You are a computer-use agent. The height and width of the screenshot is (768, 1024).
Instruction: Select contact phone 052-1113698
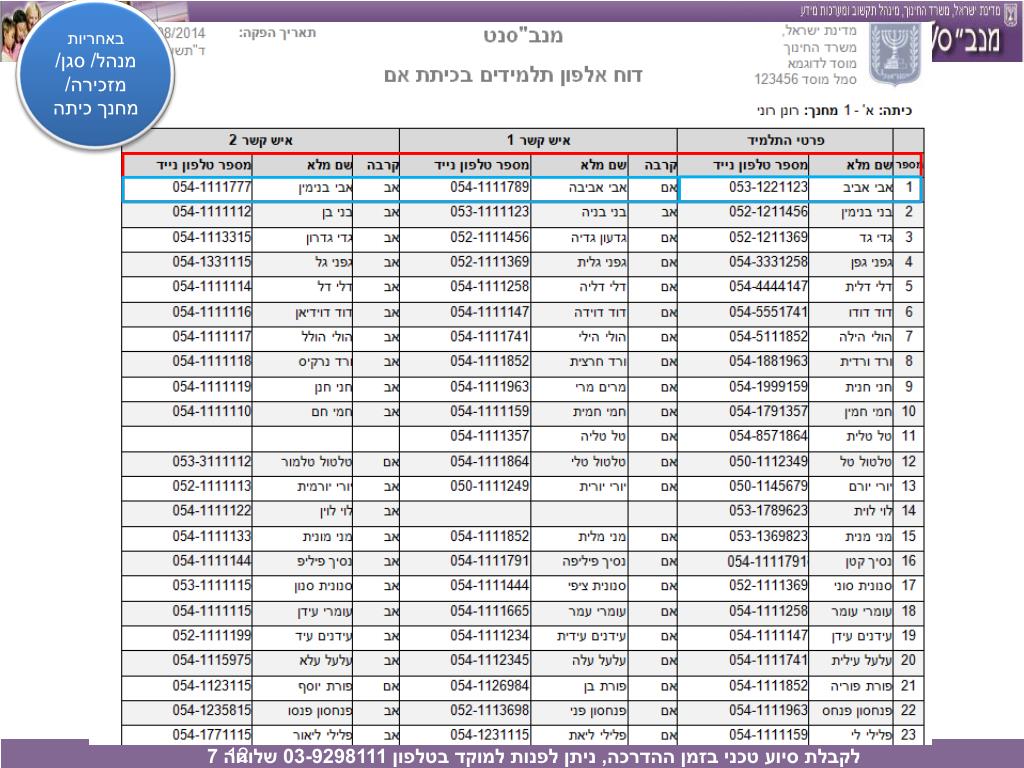pos(489,711)
